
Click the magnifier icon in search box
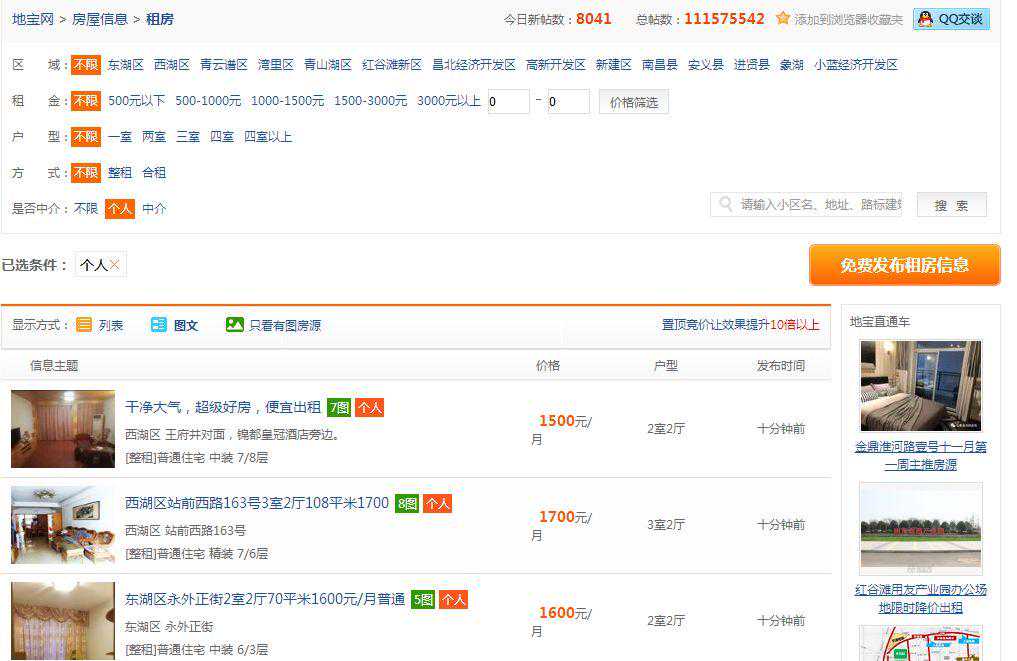(725, 204)
